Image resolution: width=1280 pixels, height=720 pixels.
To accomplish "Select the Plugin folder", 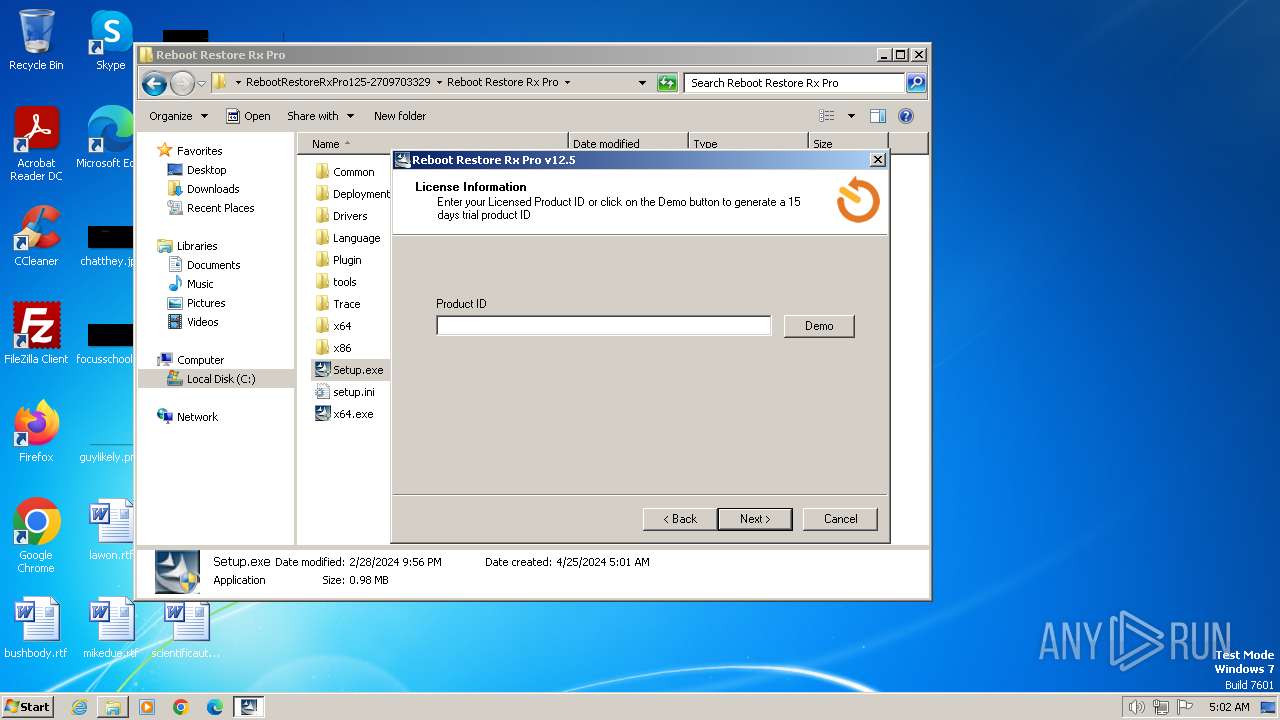I will [338, 260].
